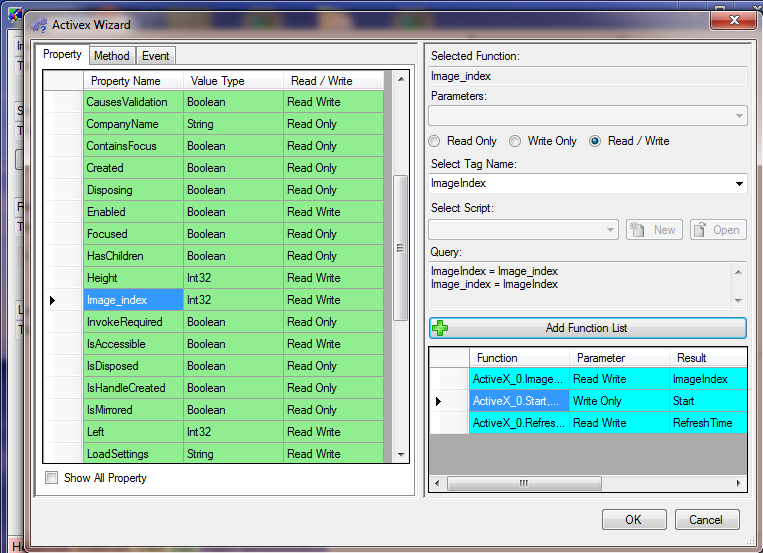
Task: Select the Write Only radio button
Action: [x=515, y=141]
